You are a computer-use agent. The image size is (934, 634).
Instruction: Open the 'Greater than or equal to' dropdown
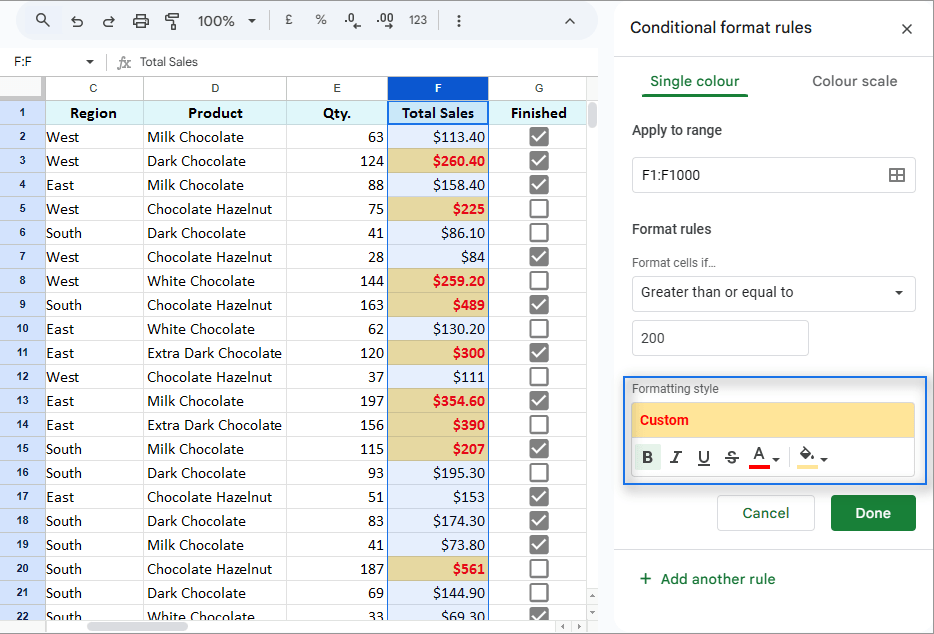tap(773, 293)
